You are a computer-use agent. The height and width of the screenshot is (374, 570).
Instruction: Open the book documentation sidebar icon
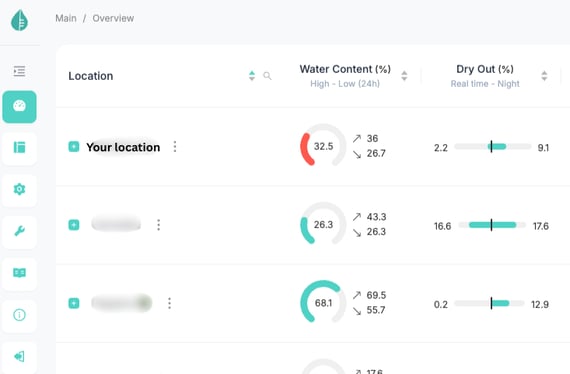pyautogui.click(x=19, y=273)
